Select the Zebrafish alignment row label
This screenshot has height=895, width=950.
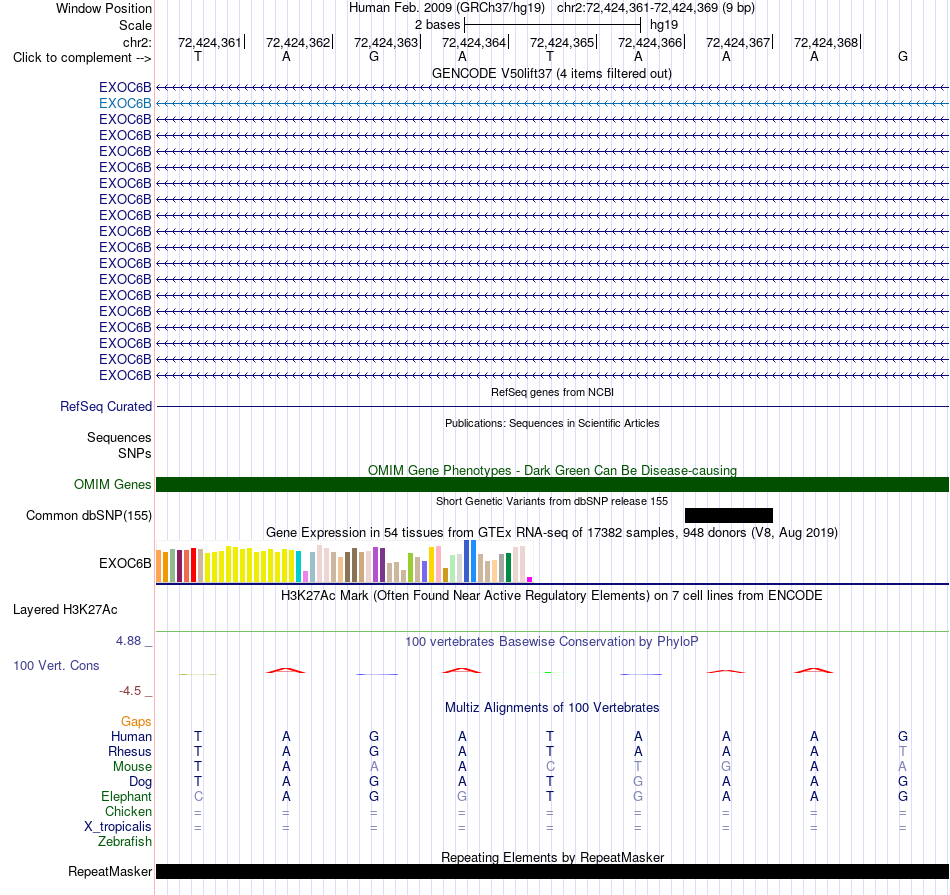click(125, 841)
